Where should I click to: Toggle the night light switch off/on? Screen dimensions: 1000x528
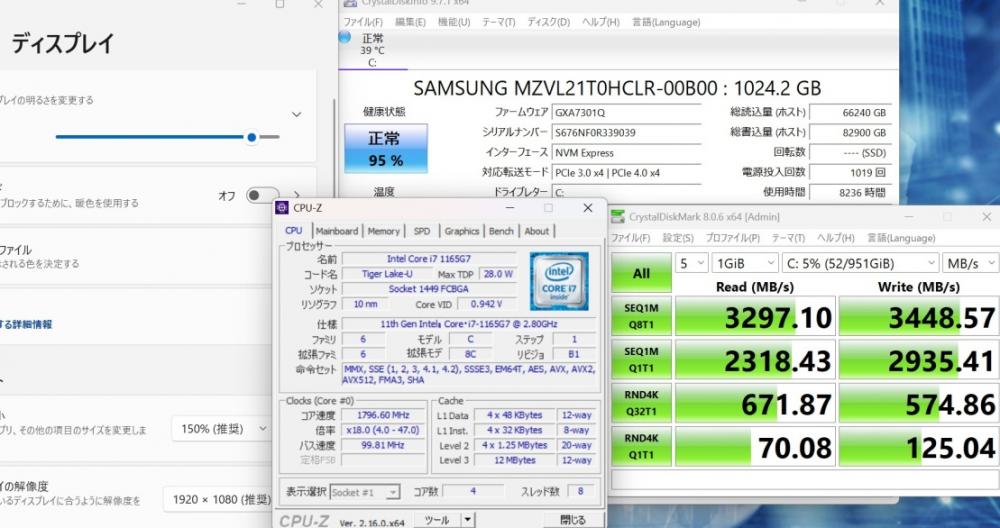262,195
